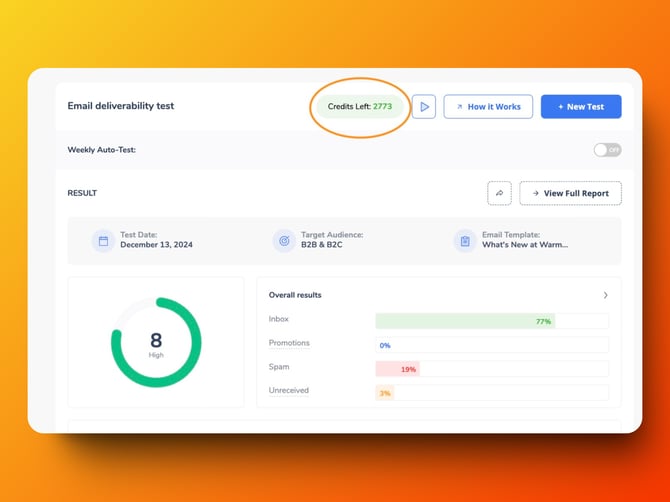
Task: Click the Unreceived label in results
Action: click(x=289, y=391)
